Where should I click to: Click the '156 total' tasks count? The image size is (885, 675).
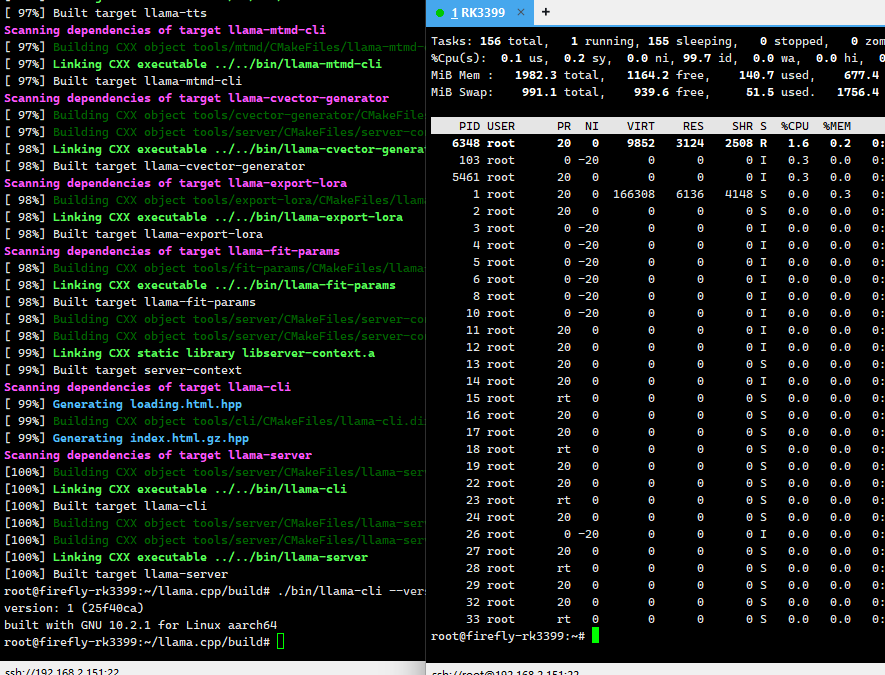point(514,41)
